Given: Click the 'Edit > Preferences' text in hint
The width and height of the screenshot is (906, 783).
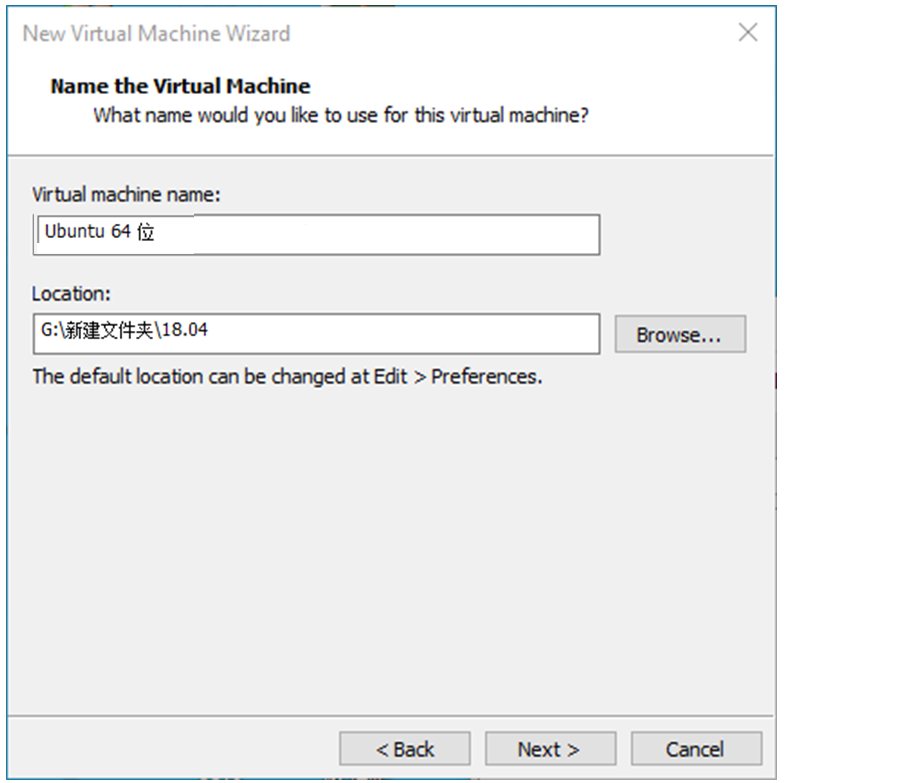Looking at the screenshot, I should 458,376.
